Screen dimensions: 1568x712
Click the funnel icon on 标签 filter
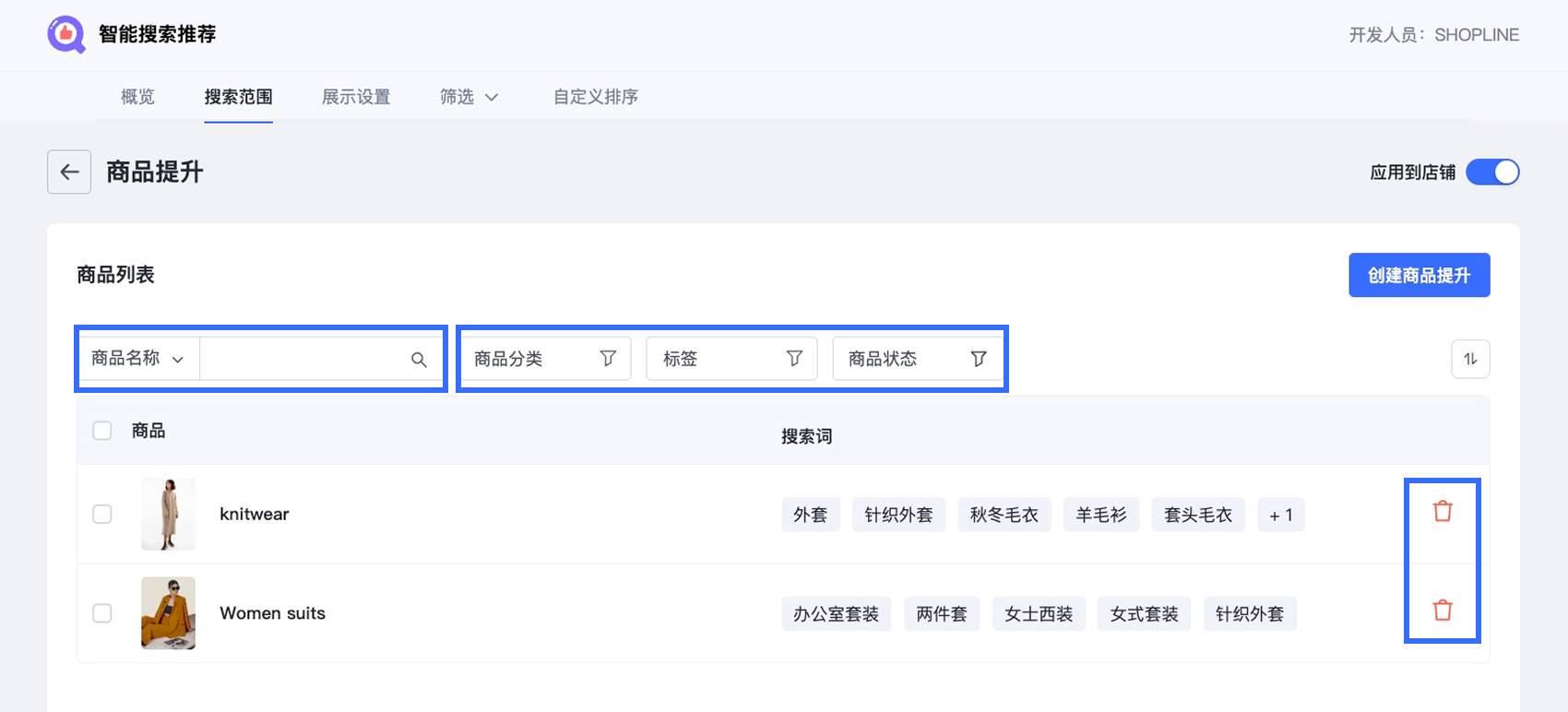point(794,359)
